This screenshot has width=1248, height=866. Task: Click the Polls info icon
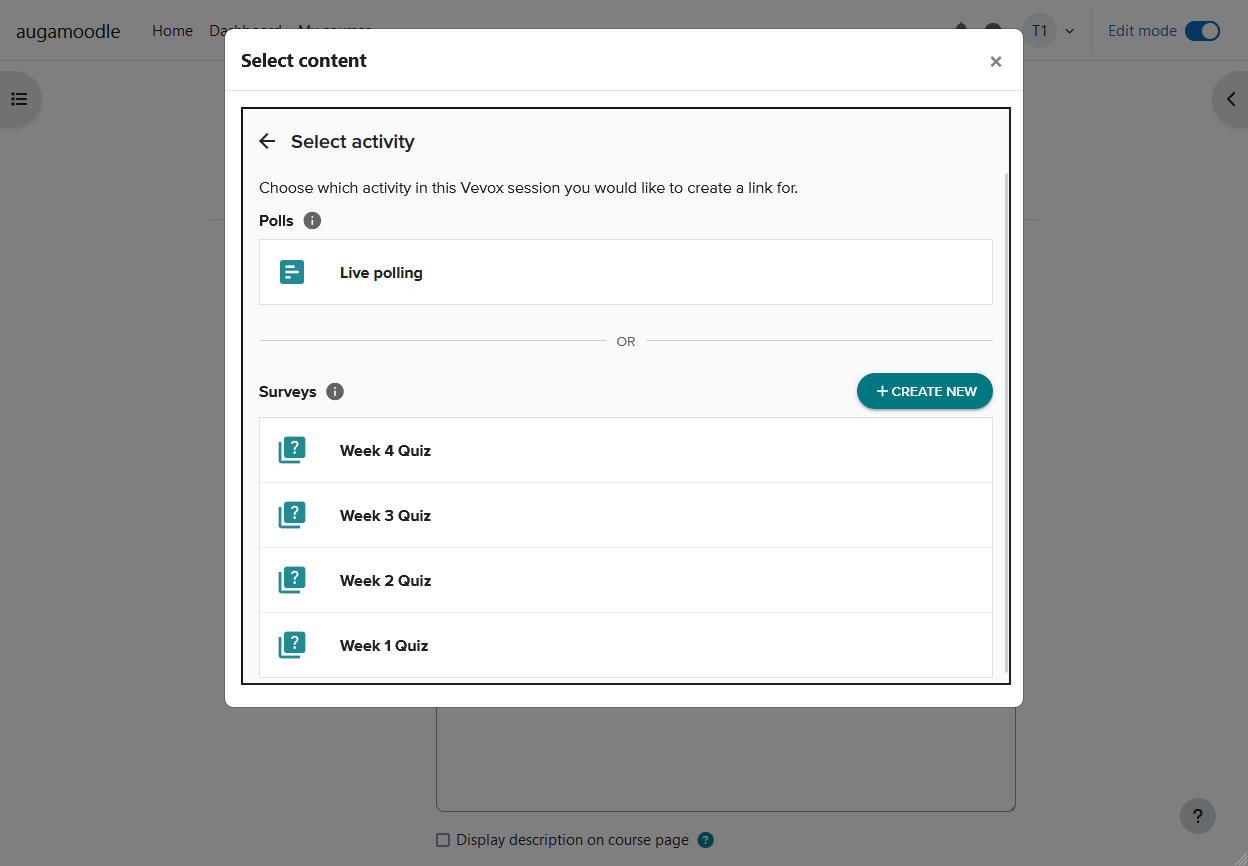coord(312,220)
